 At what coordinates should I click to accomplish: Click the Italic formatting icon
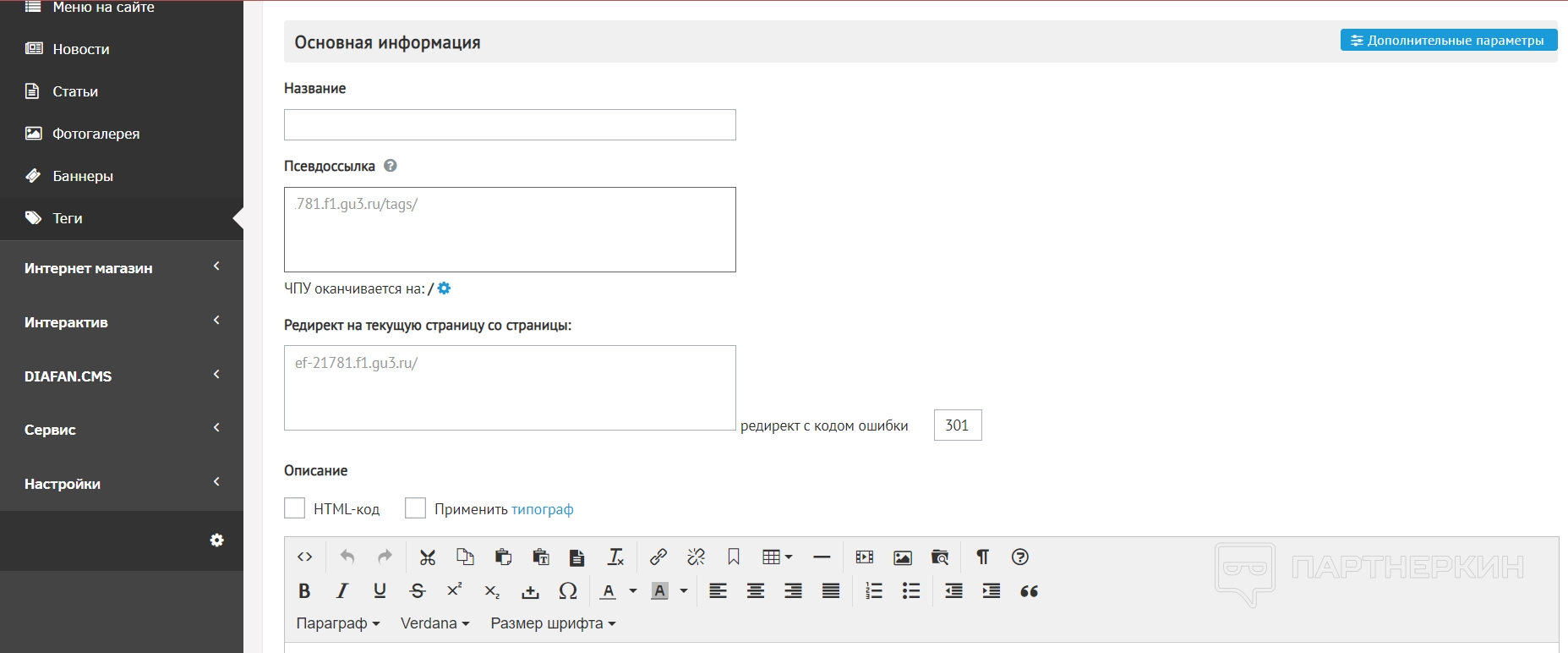click(x=342, y=591)
